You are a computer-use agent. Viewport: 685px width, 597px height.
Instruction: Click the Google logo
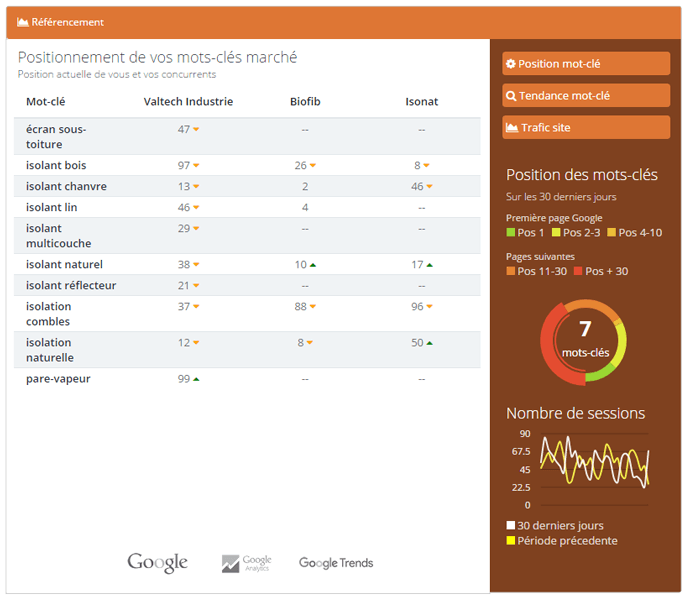pos(157,562)
